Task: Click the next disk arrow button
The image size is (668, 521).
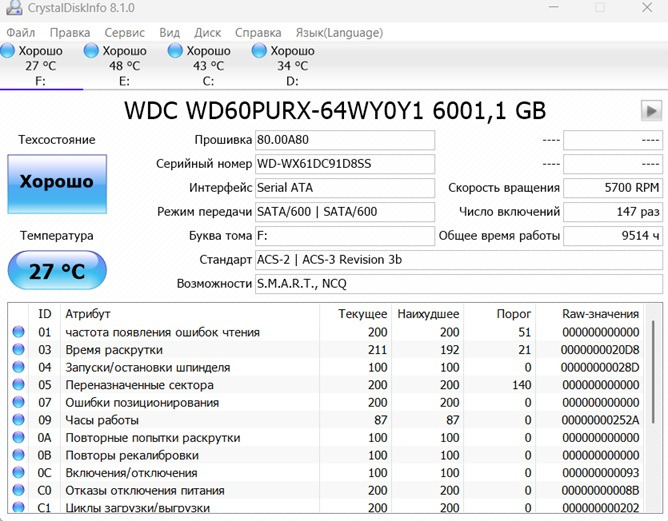Action: tap(651, 111)
